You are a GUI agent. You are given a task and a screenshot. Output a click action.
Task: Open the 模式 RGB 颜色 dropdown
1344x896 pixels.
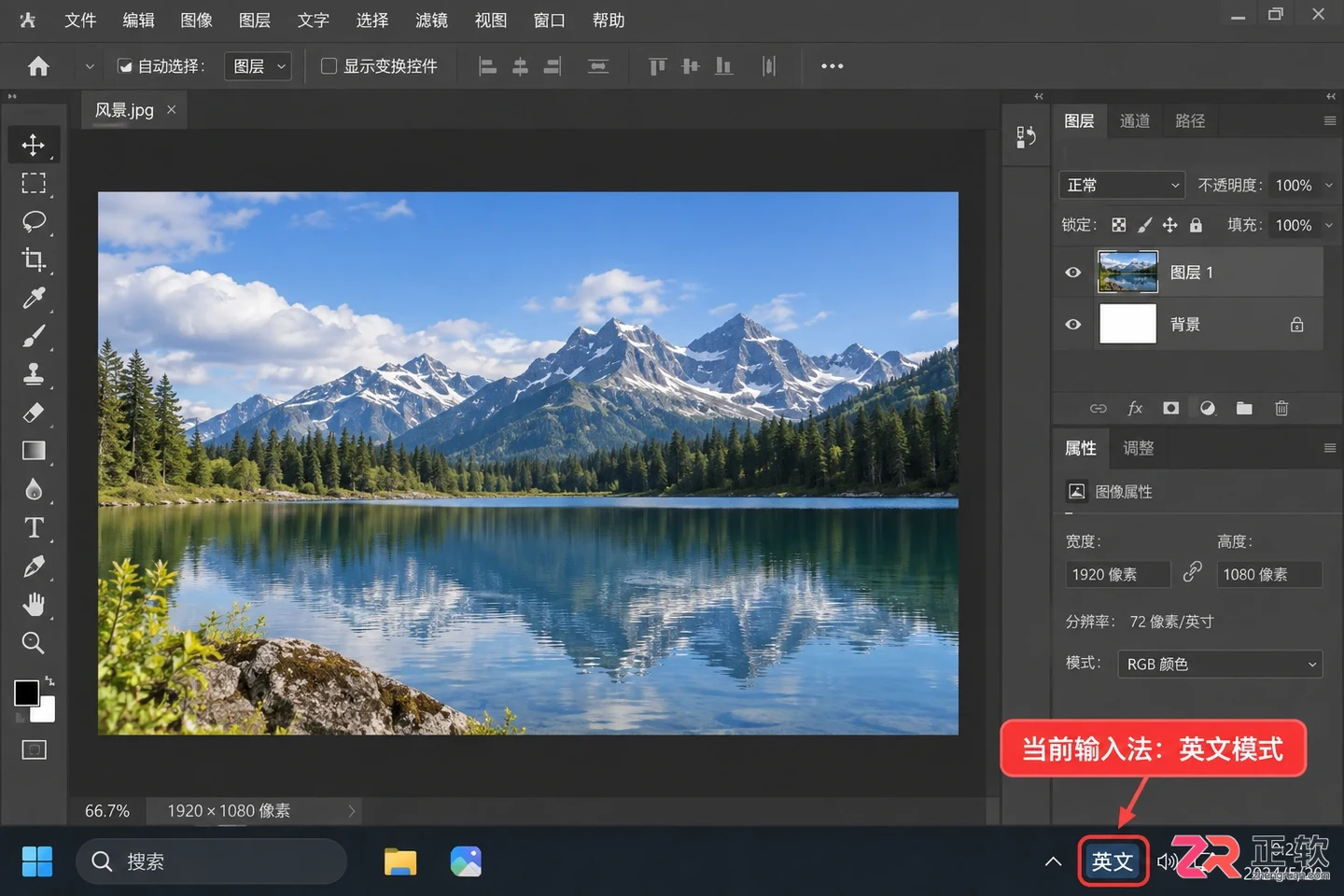point(1220,664)
